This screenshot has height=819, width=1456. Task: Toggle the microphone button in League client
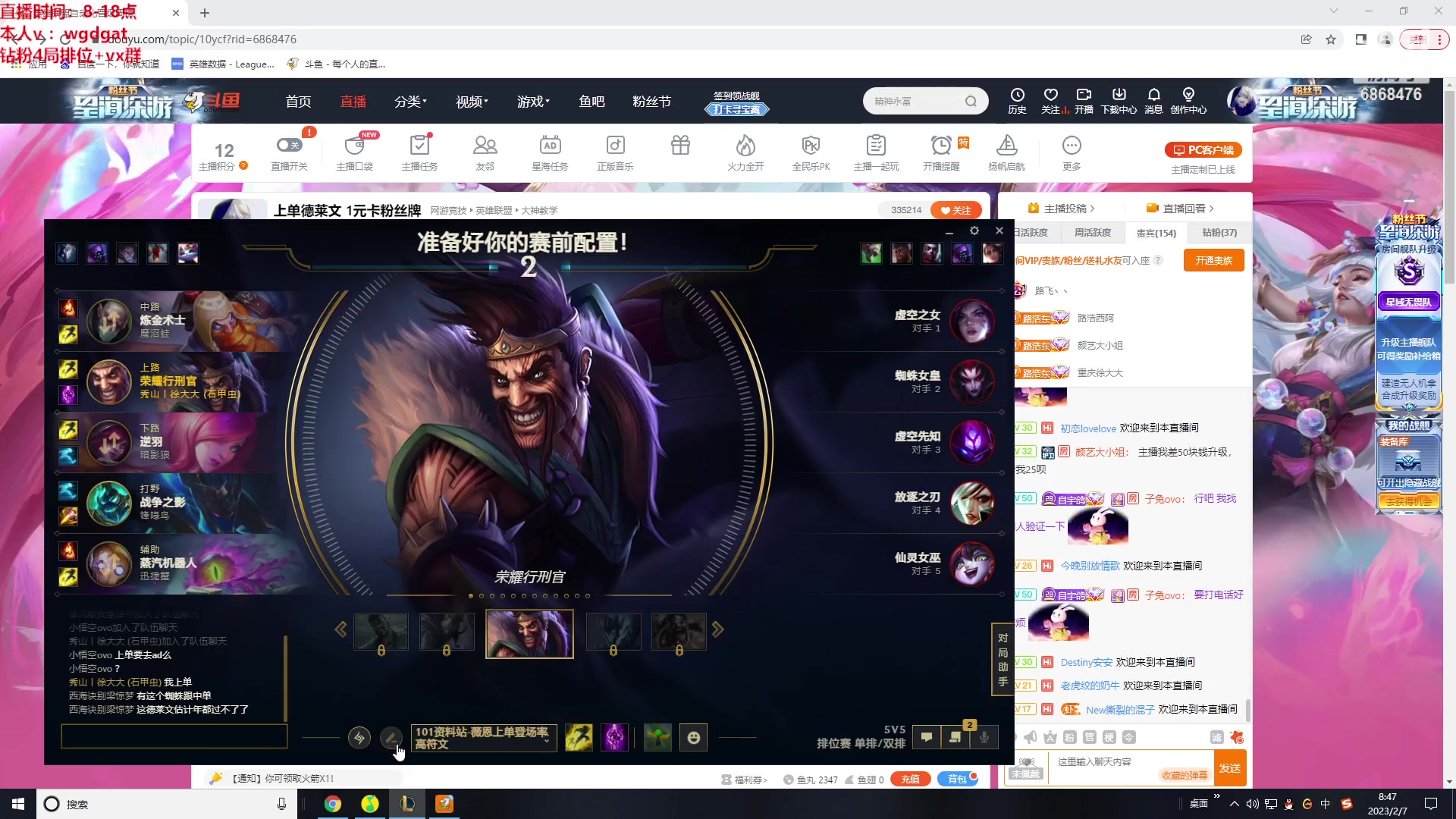coord(984,737)
